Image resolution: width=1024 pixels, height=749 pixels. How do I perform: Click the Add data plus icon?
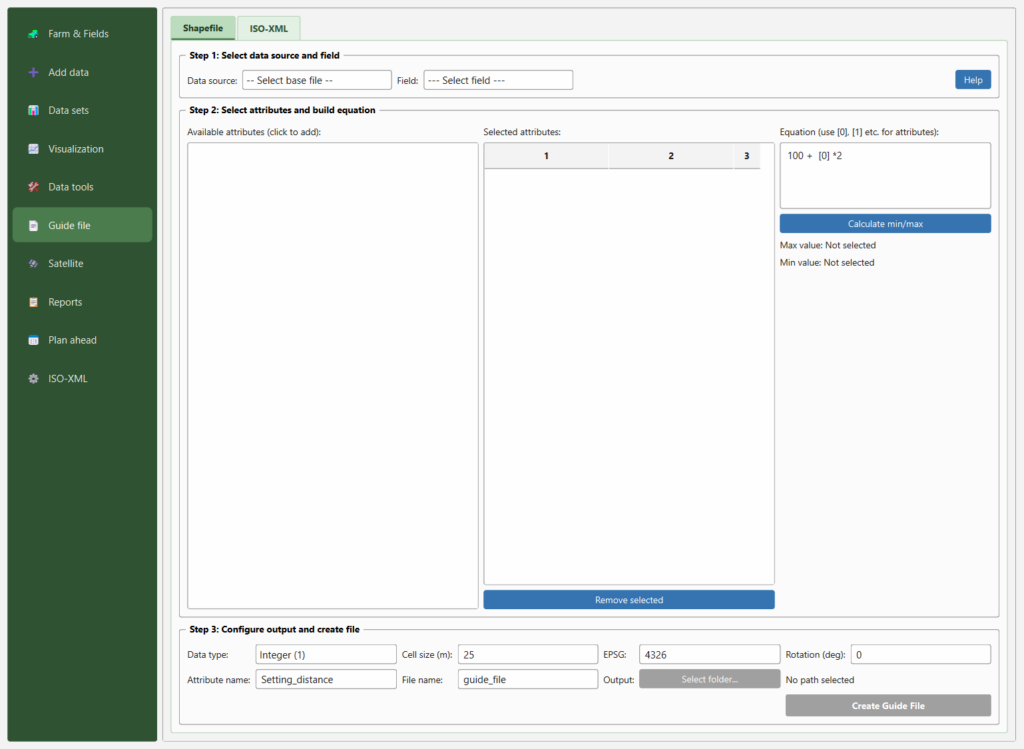click(33, 72)
